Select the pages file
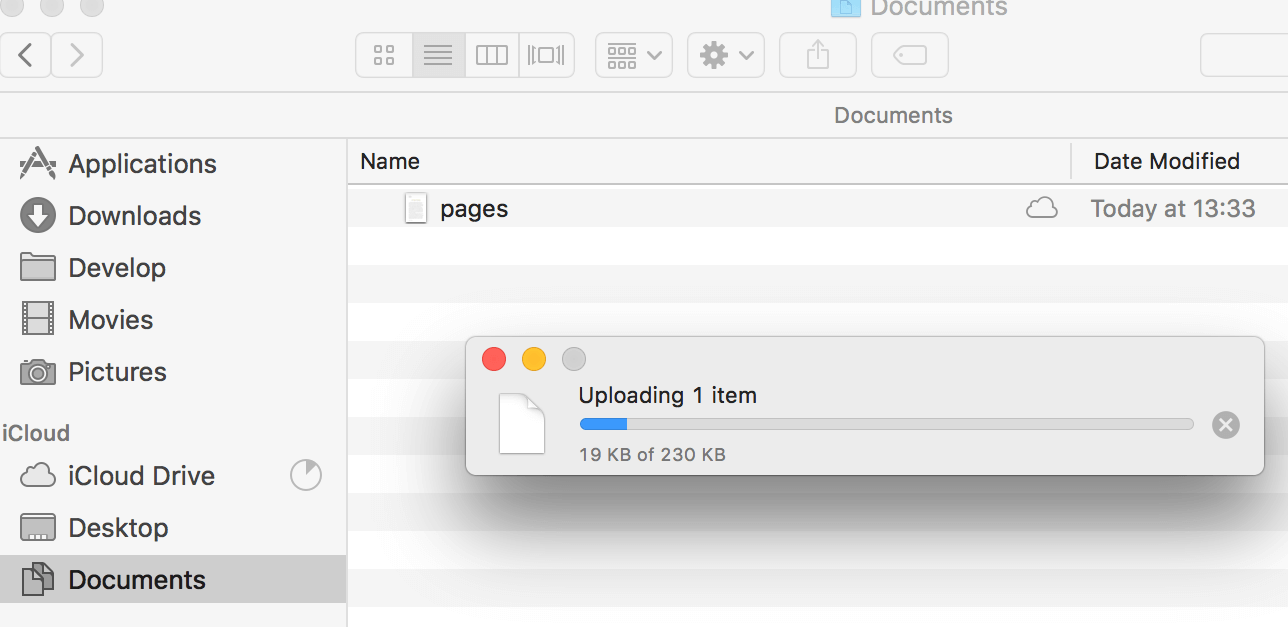The height and width of the screenshot is (627, 1288). click(474, 209)
